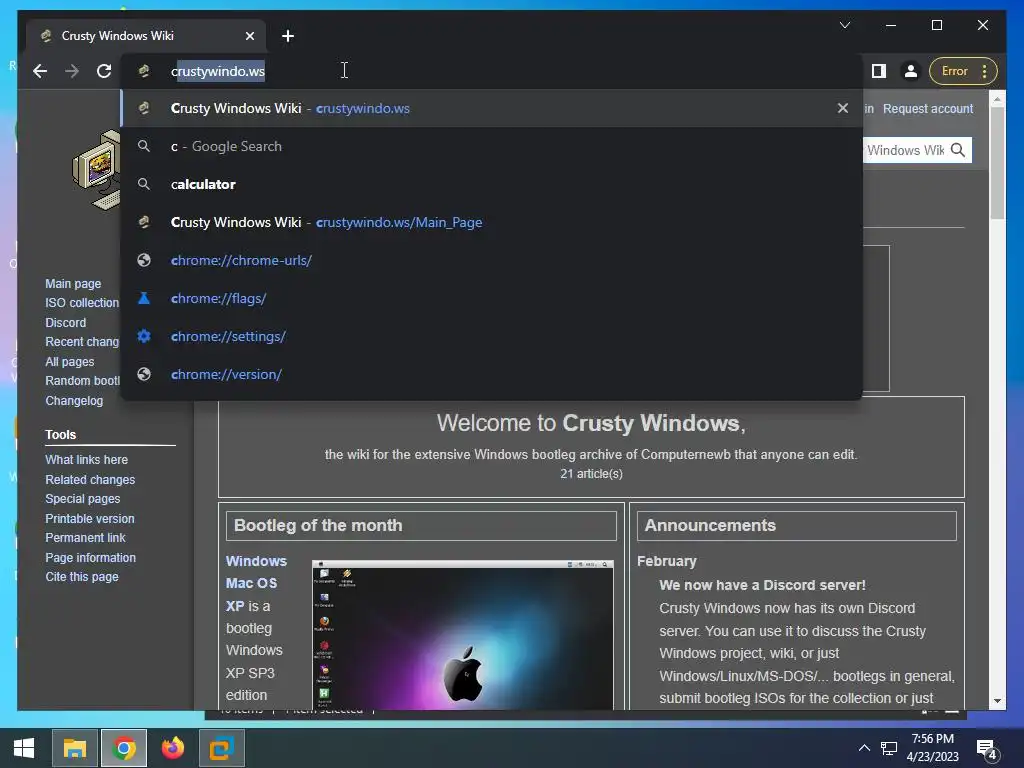
Task: Open File Explorer from the taskbar
Action: click(x=74, y=748)
